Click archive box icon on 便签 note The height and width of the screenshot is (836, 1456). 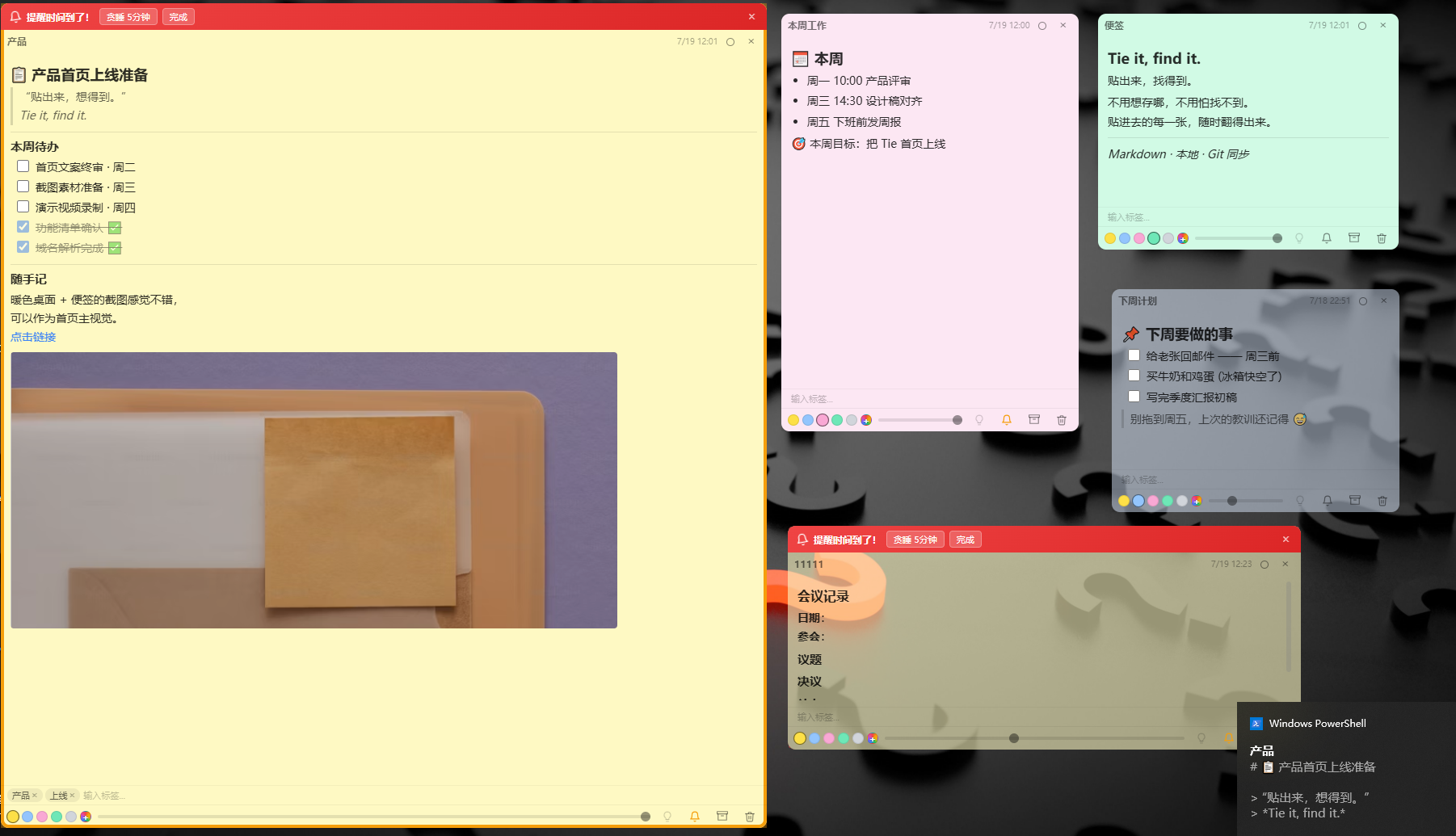point(1354,238)
